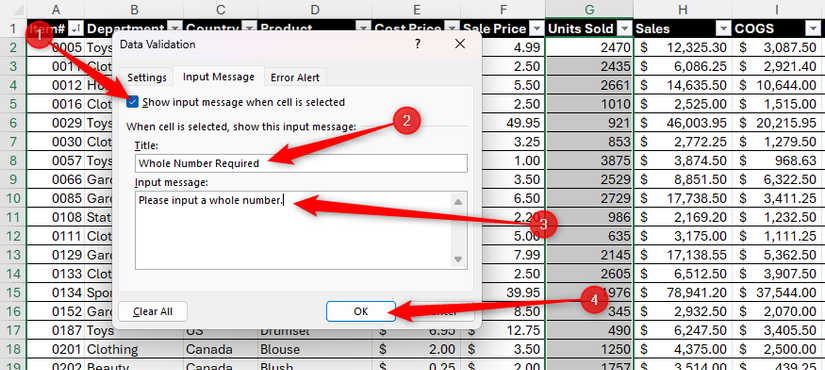Select column H header

coord(682,9)
